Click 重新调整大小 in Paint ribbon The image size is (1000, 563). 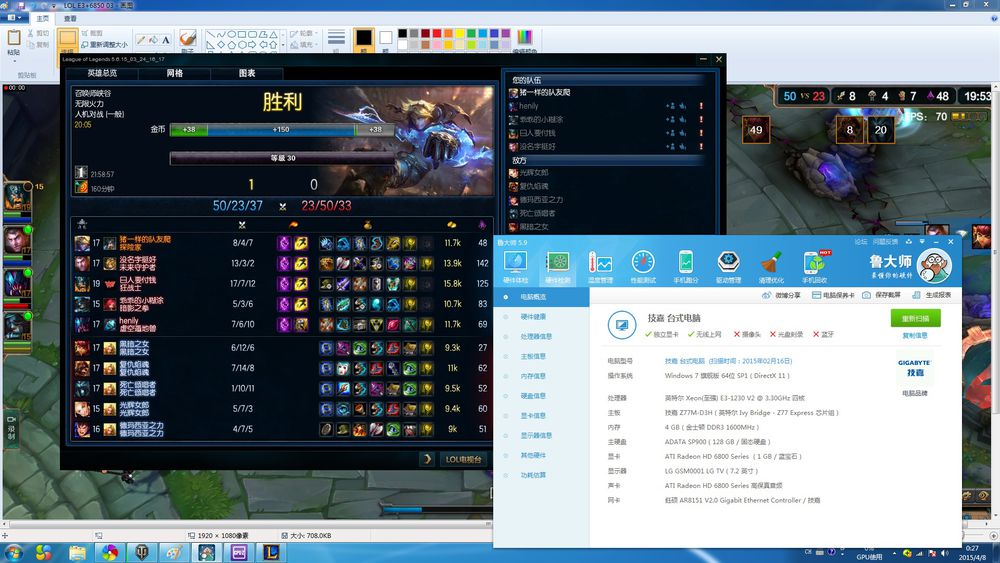pyautogui.click(x=104, y=45)
